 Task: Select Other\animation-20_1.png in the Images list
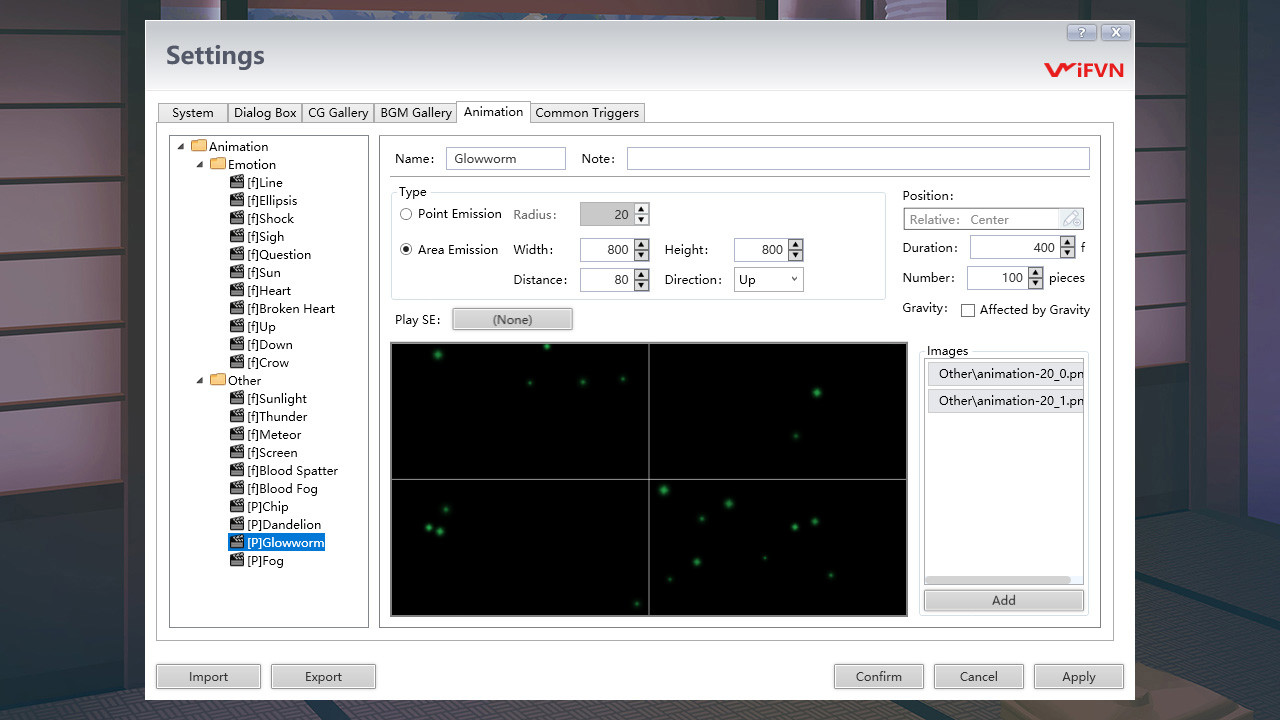coord(1005,400)
